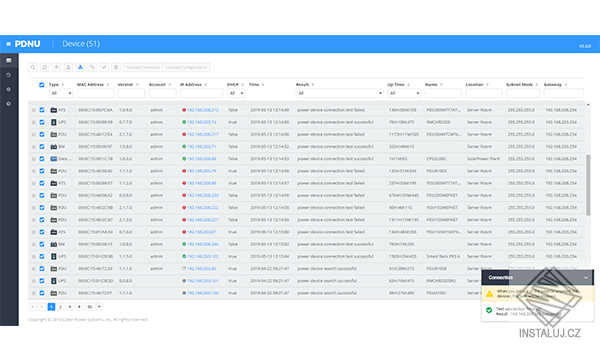This screenshot has height=360, width=600.
Task: Collapse the Connection panel chevron
Action: [x=586, y=278]
